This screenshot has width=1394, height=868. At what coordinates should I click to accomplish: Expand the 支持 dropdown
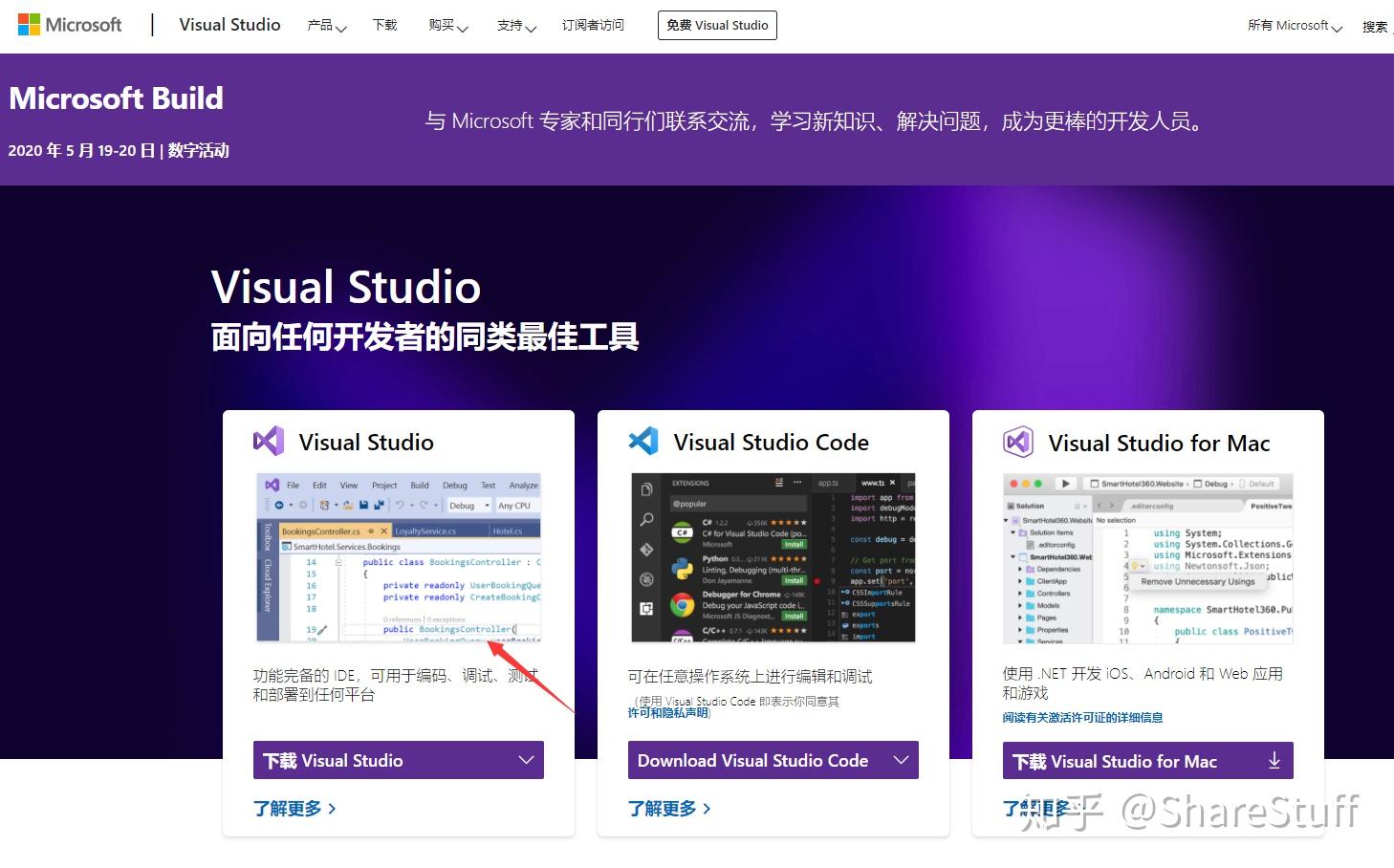pyautogui.click(x=514, y=26)
